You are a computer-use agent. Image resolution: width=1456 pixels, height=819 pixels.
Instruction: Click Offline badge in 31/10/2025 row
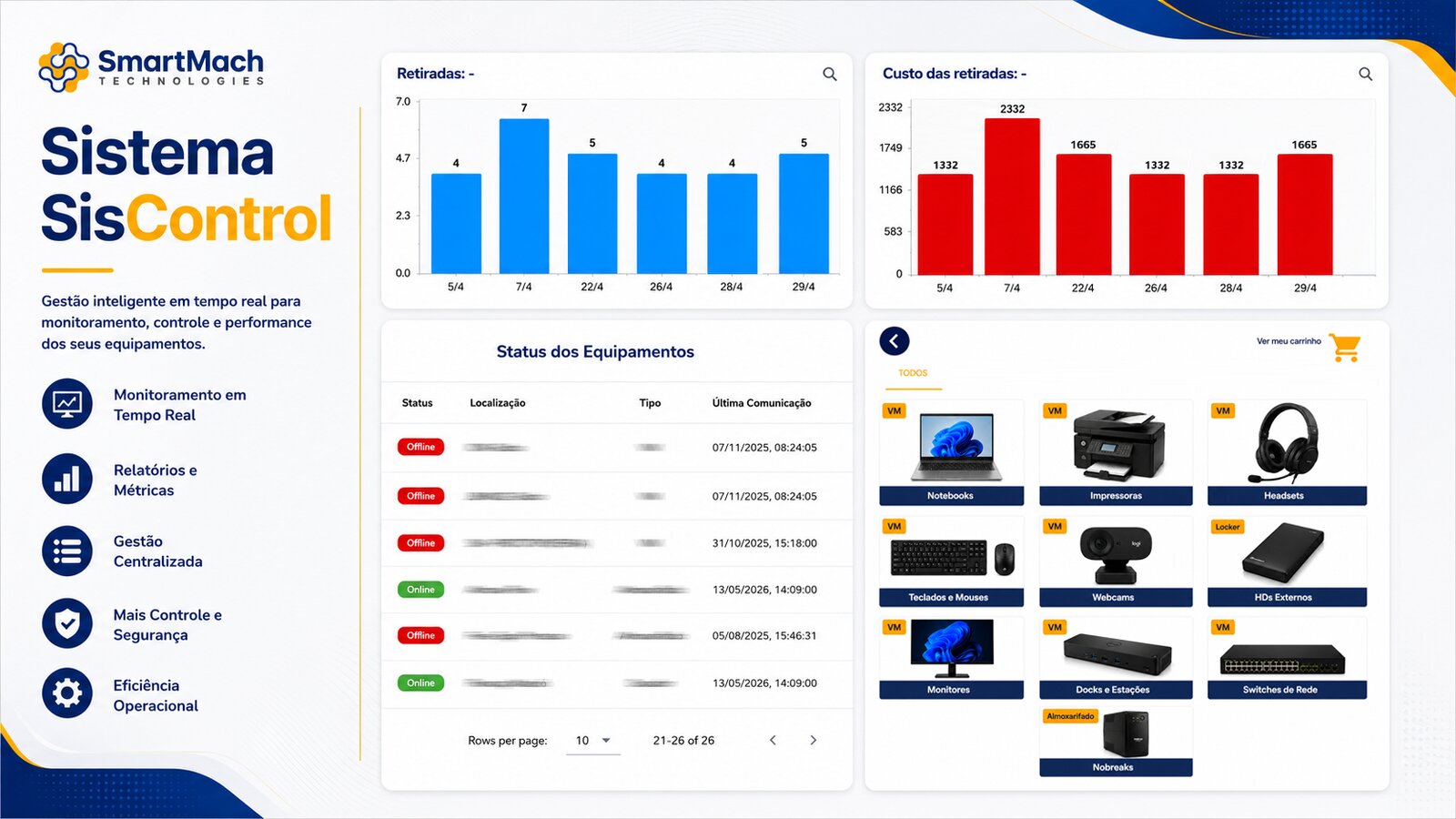point(420,543)
